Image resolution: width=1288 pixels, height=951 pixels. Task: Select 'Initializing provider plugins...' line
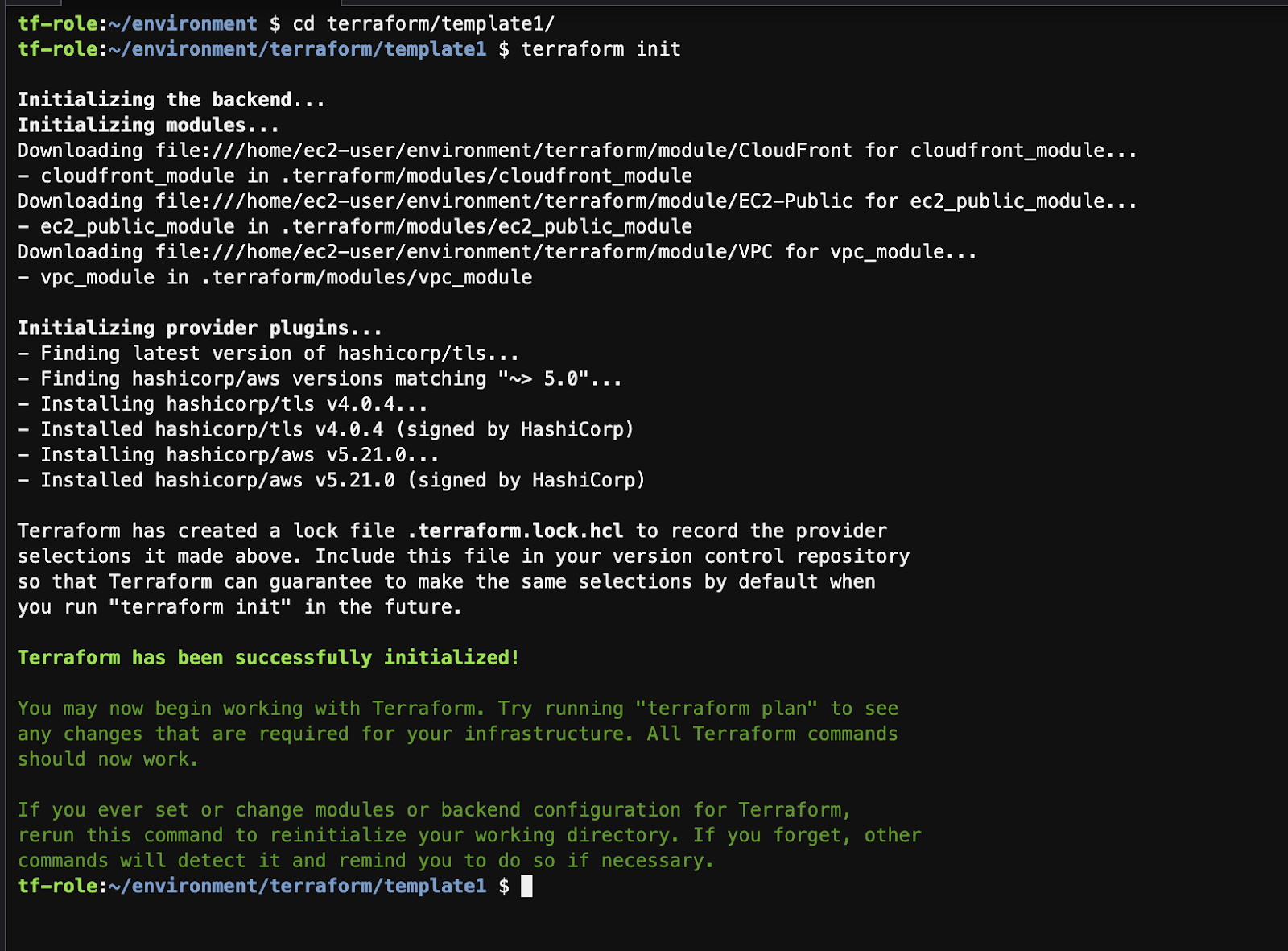coord(199,328)
